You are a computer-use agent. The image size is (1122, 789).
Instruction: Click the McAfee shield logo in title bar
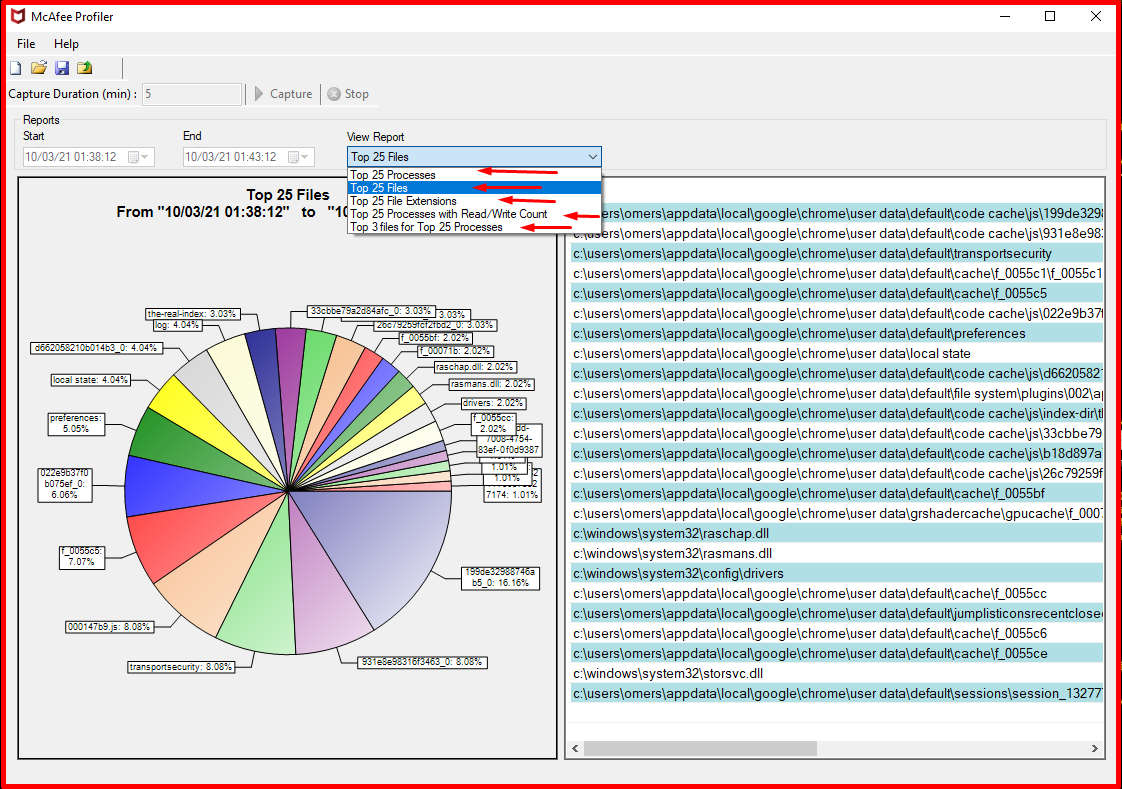coord(17,16)
